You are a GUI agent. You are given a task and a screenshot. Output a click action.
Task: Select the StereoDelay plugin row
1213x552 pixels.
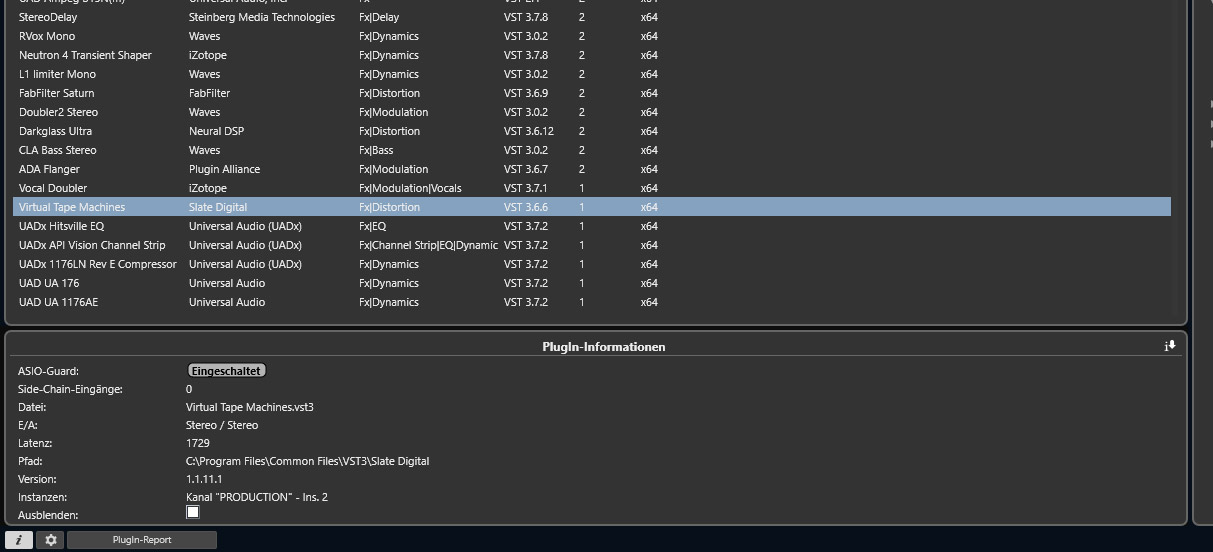(592, 17)
